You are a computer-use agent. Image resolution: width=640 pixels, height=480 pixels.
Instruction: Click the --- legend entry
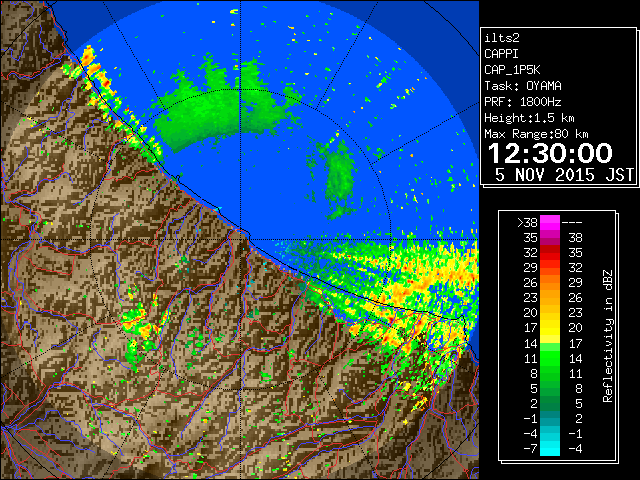[x=572, y=223]
